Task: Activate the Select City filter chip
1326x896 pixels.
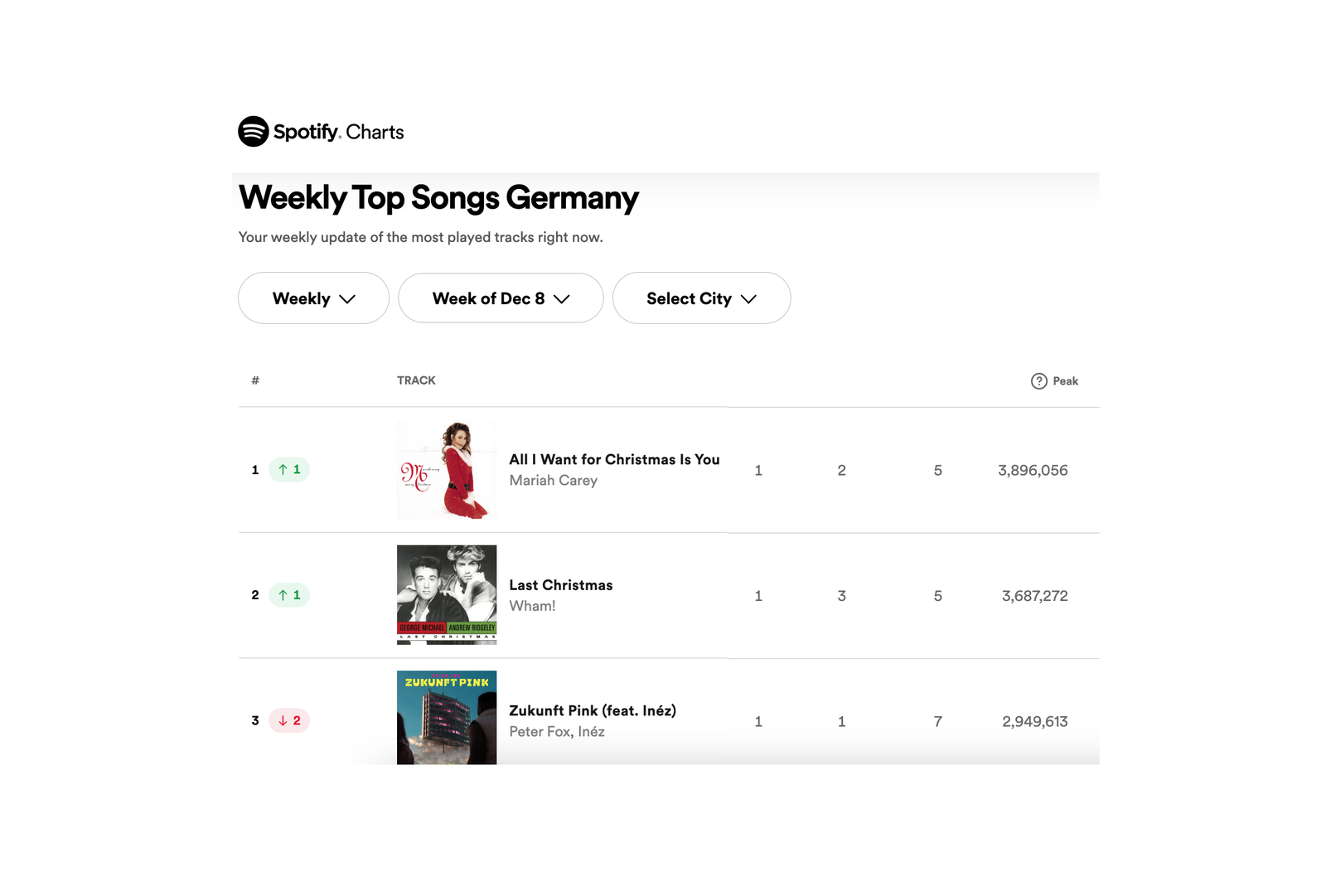Action: point(701,298)
